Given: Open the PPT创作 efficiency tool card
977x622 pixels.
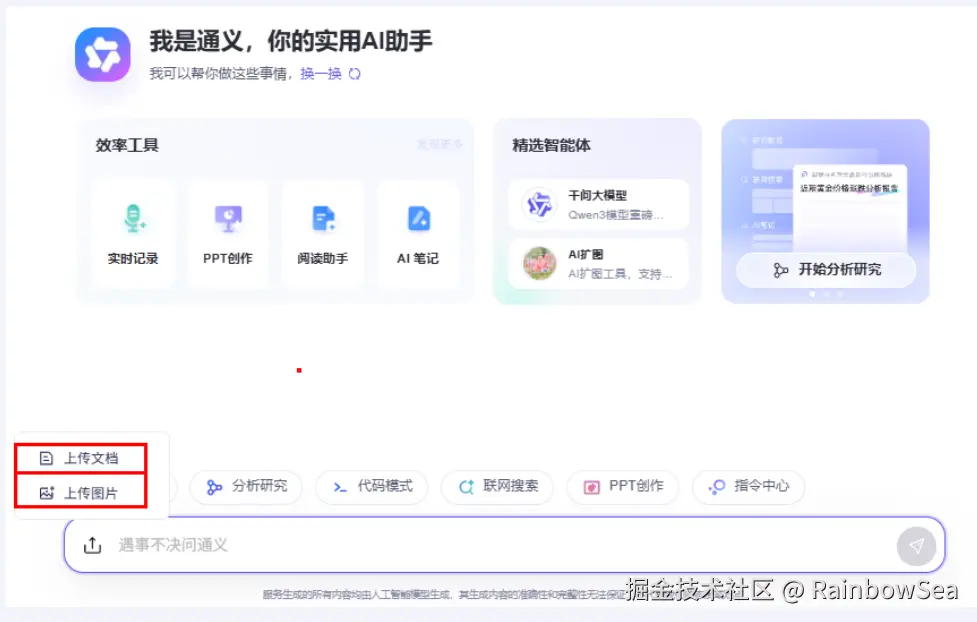Looking at the screenshot, I should pos(227,234).
